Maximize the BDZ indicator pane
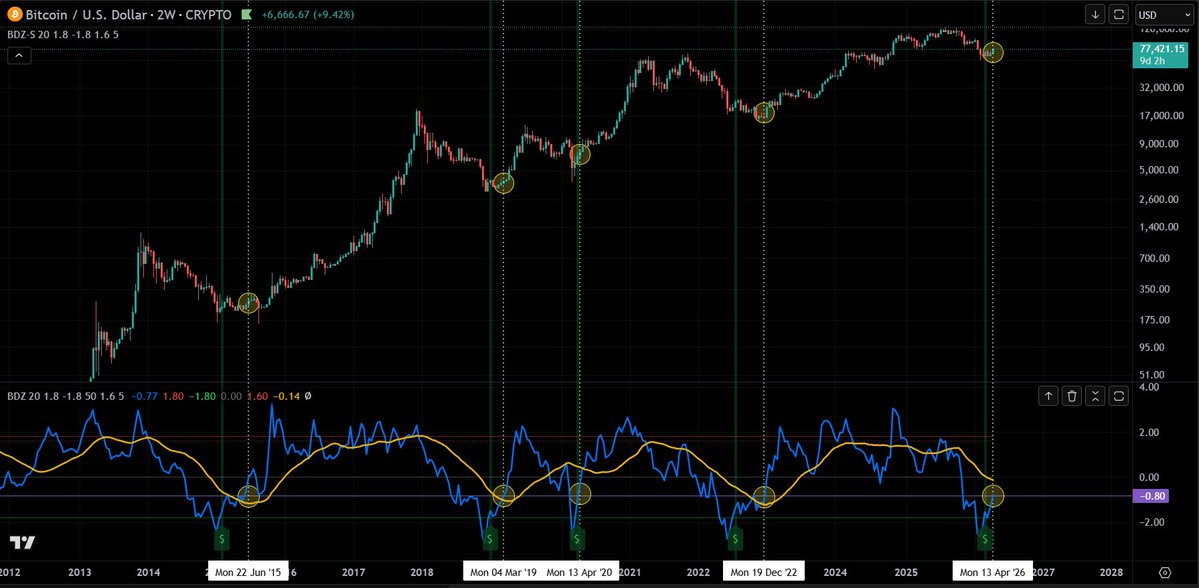1199x588 pixels. [1119, 395]
